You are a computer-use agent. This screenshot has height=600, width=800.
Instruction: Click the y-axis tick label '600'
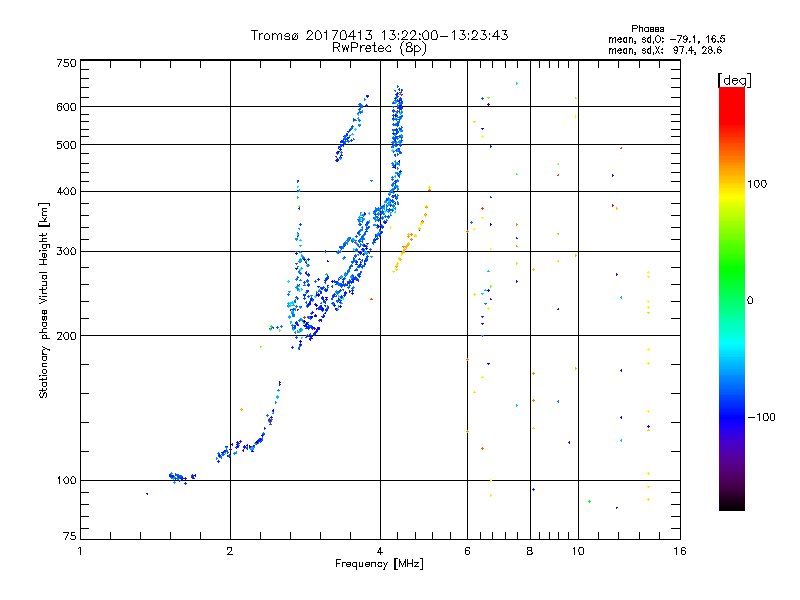tap(67, 107)
